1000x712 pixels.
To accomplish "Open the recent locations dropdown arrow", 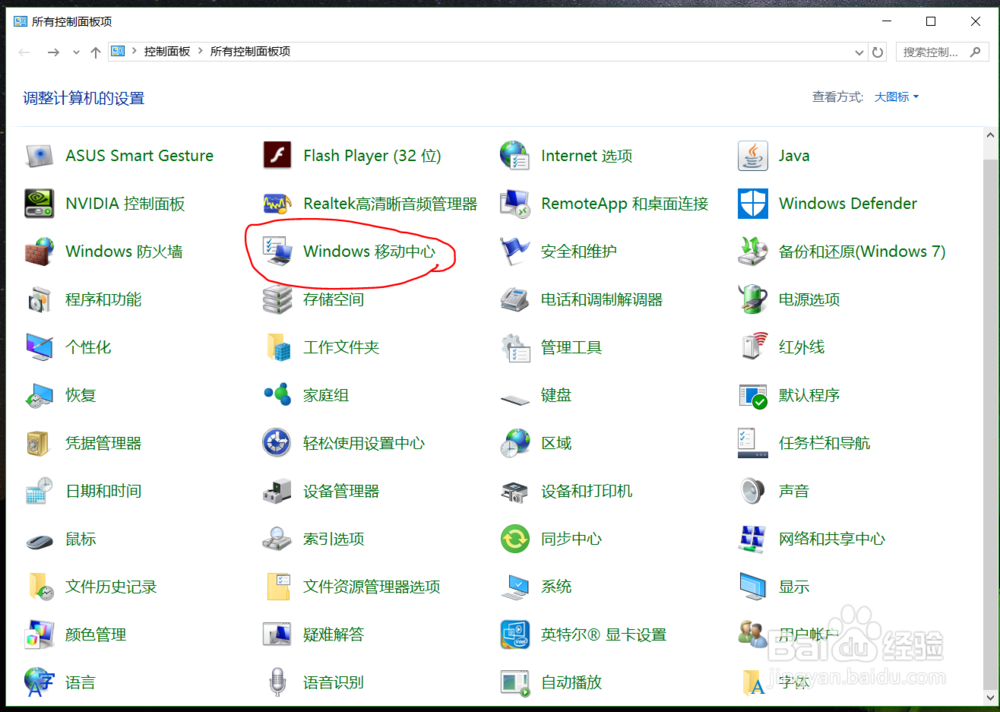I will coord(76,52).
